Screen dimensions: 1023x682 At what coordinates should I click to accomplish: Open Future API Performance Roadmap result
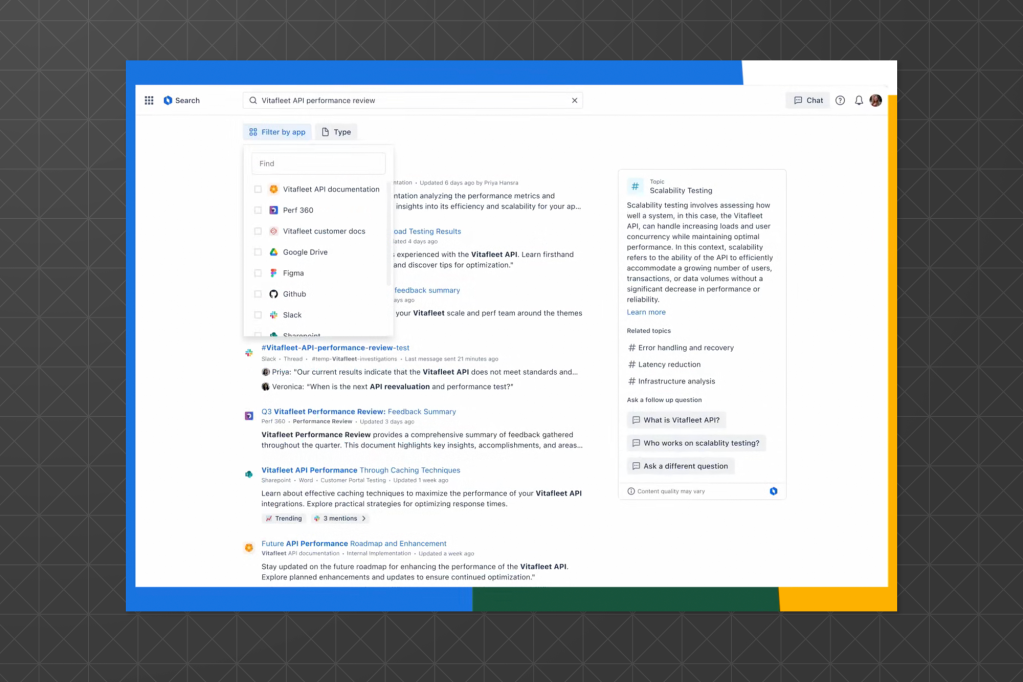354,544
